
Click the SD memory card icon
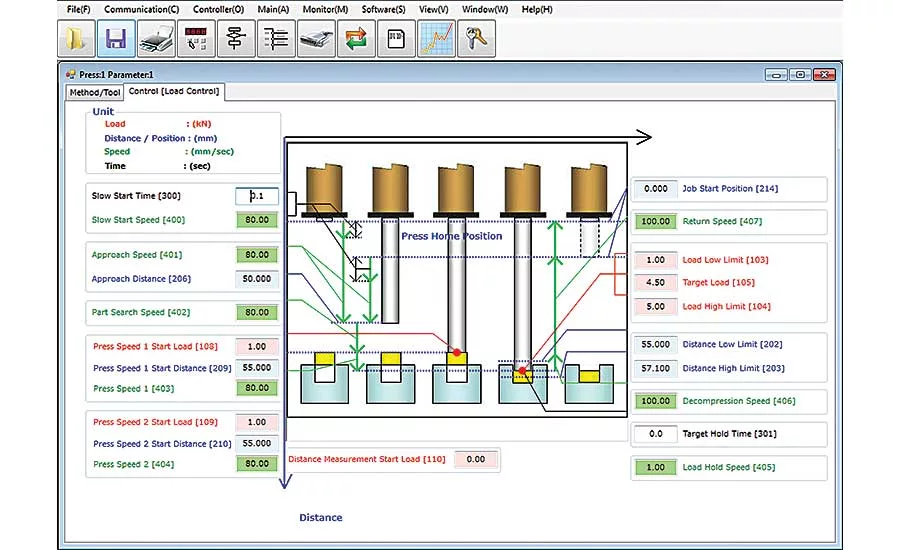pos(396,38)
